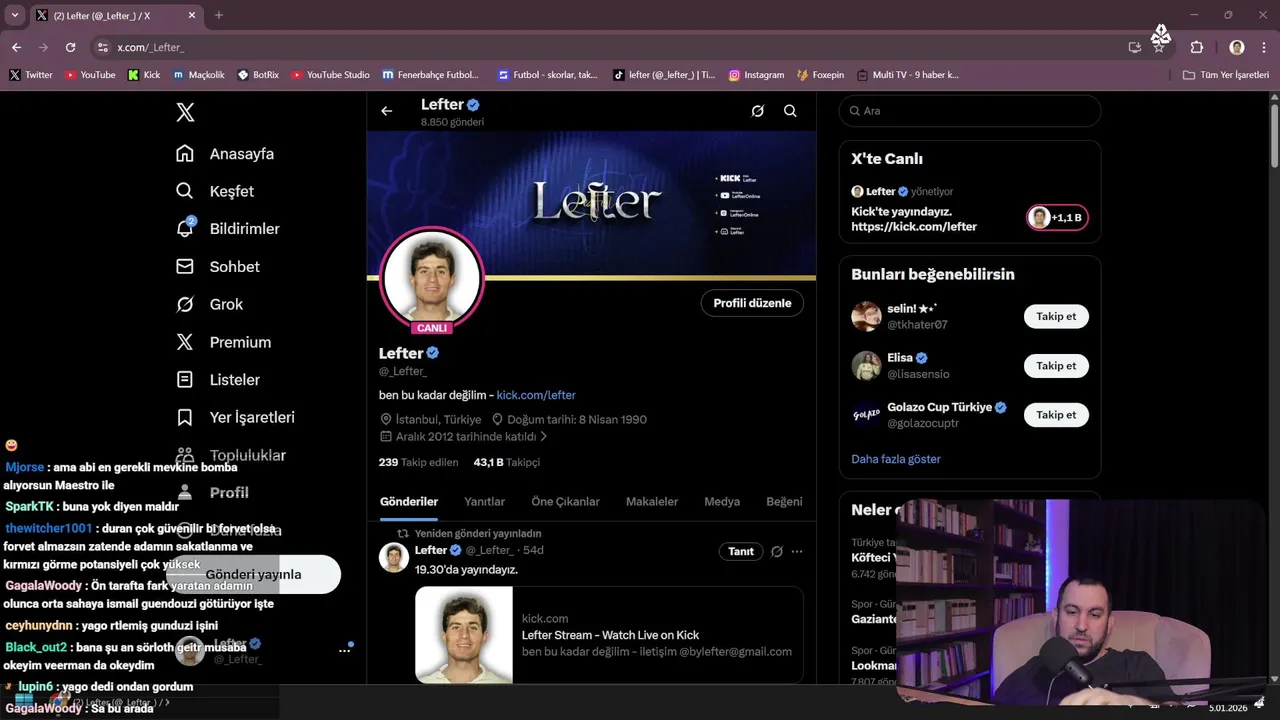The width and height of the screenshot is (1280, 720).
Task: Click Daha fazla göster link
Action: click(896, 459)
